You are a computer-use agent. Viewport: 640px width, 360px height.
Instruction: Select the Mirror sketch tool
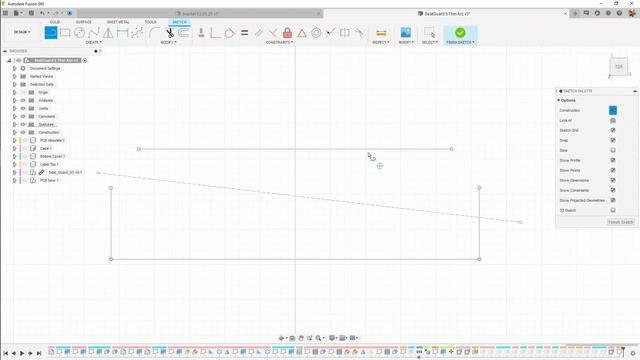[x=108, y=33]
